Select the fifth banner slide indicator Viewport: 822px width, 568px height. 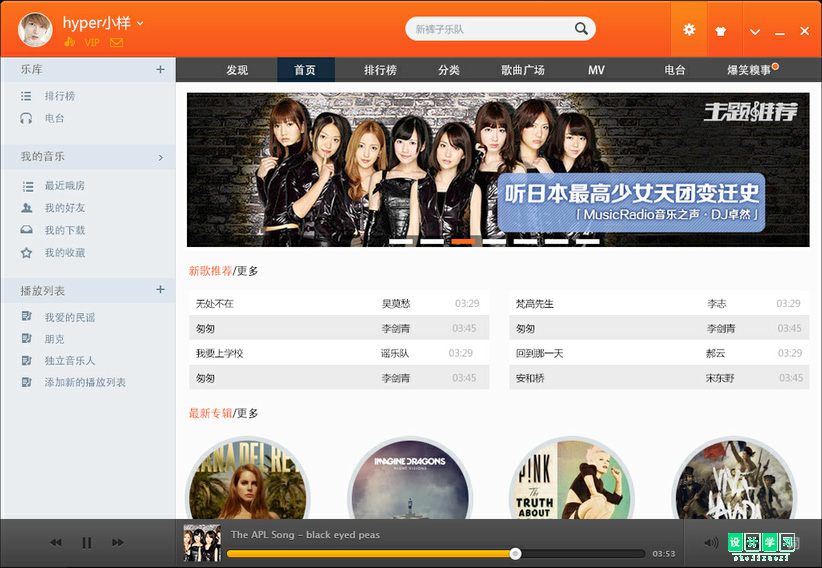[x=525, y=241]
